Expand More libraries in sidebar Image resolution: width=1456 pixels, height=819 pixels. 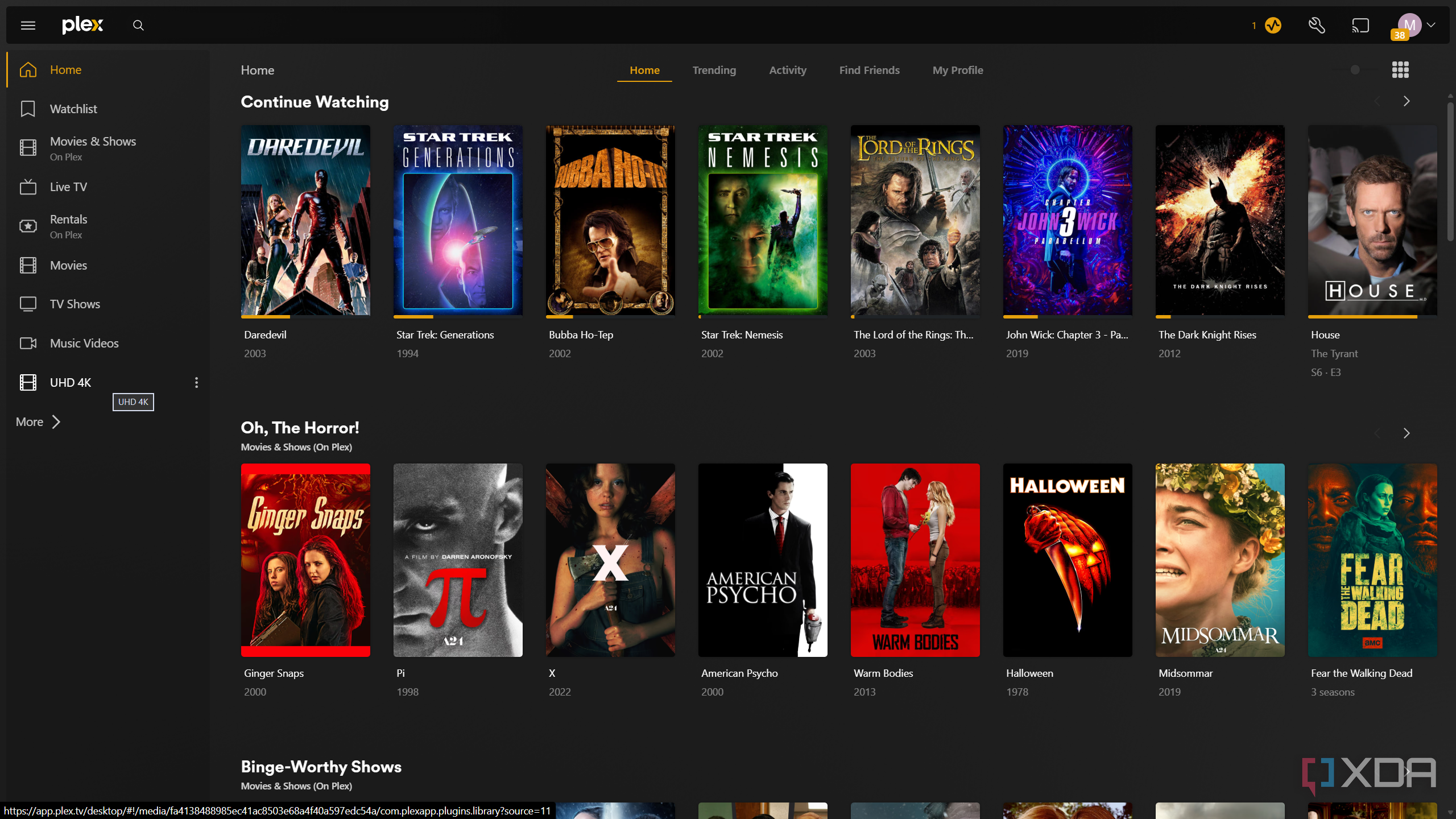point(38,421)
